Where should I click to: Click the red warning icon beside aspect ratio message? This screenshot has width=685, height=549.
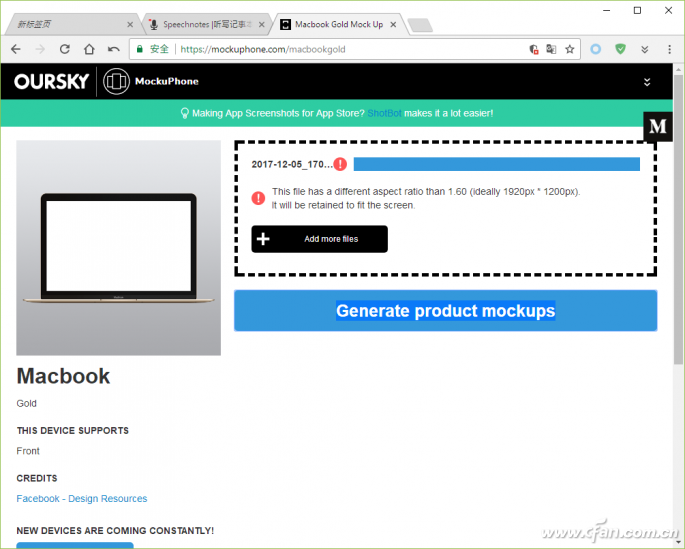[258, 198]
